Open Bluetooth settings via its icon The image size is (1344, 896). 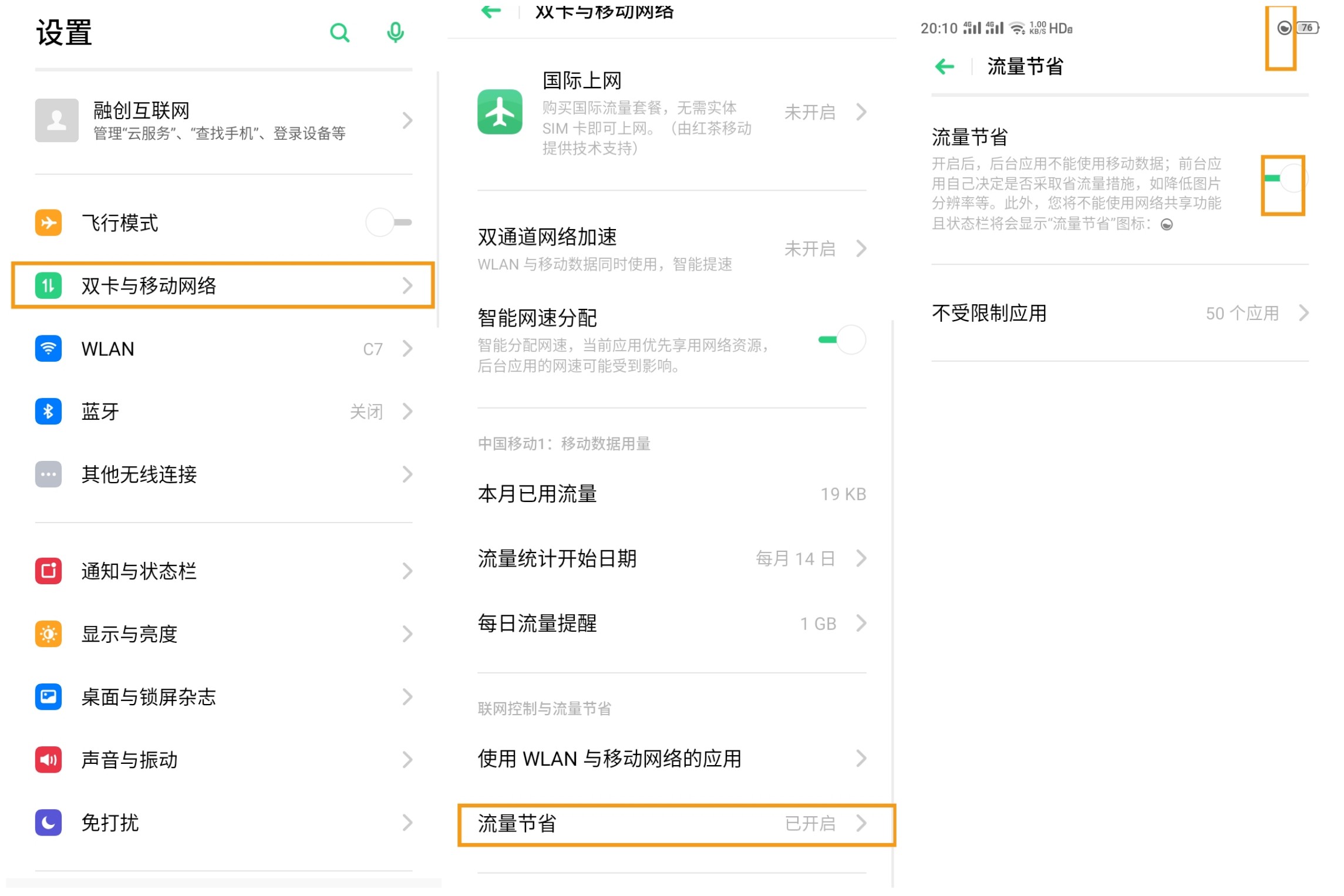[x=49, y=412]
